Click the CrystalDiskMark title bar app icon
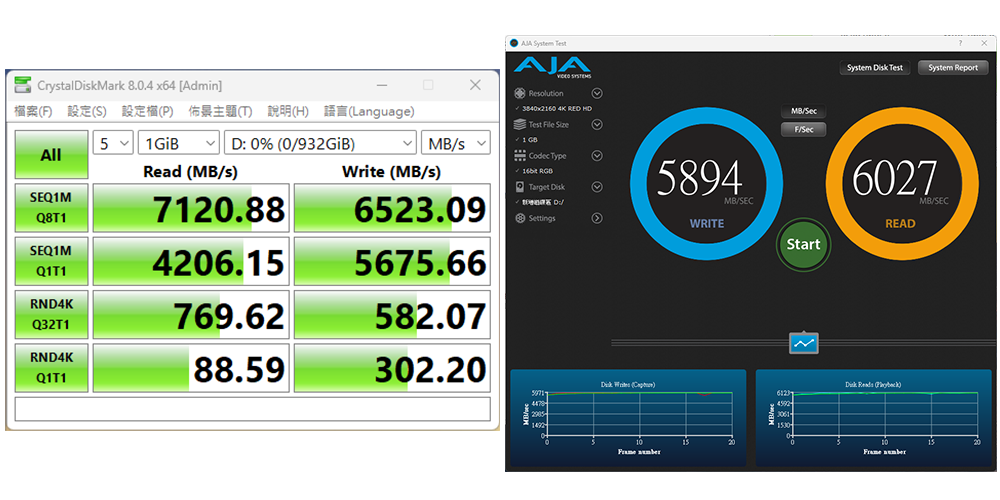Viewport: 1000px width, 500px height. point(22,85)
